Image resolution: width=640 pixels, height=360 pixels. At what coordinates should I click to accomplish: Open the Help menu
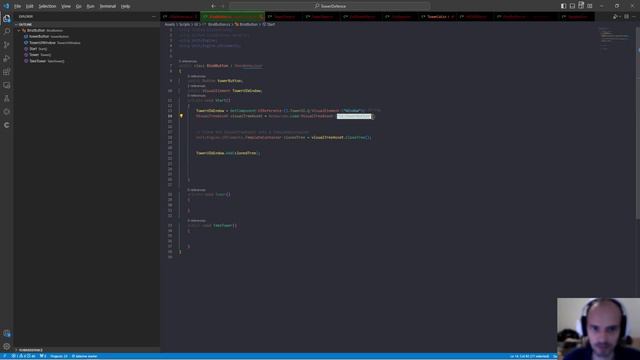(x=125, y=6)
